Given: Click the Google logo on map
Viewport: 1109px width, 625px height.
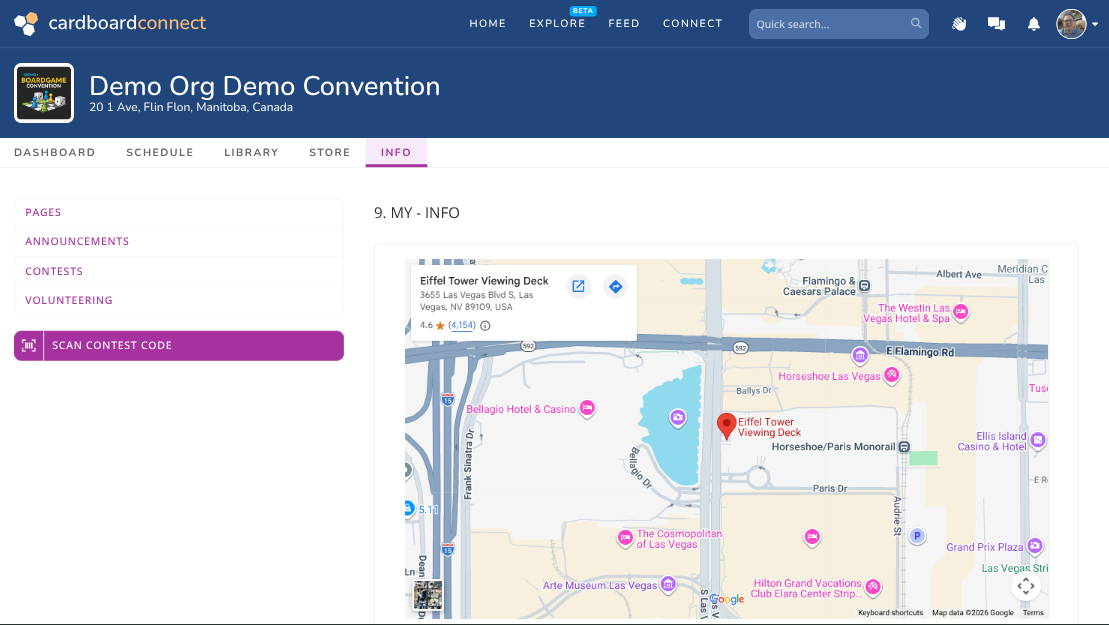Looking at the screenshot, I should 727,600.
